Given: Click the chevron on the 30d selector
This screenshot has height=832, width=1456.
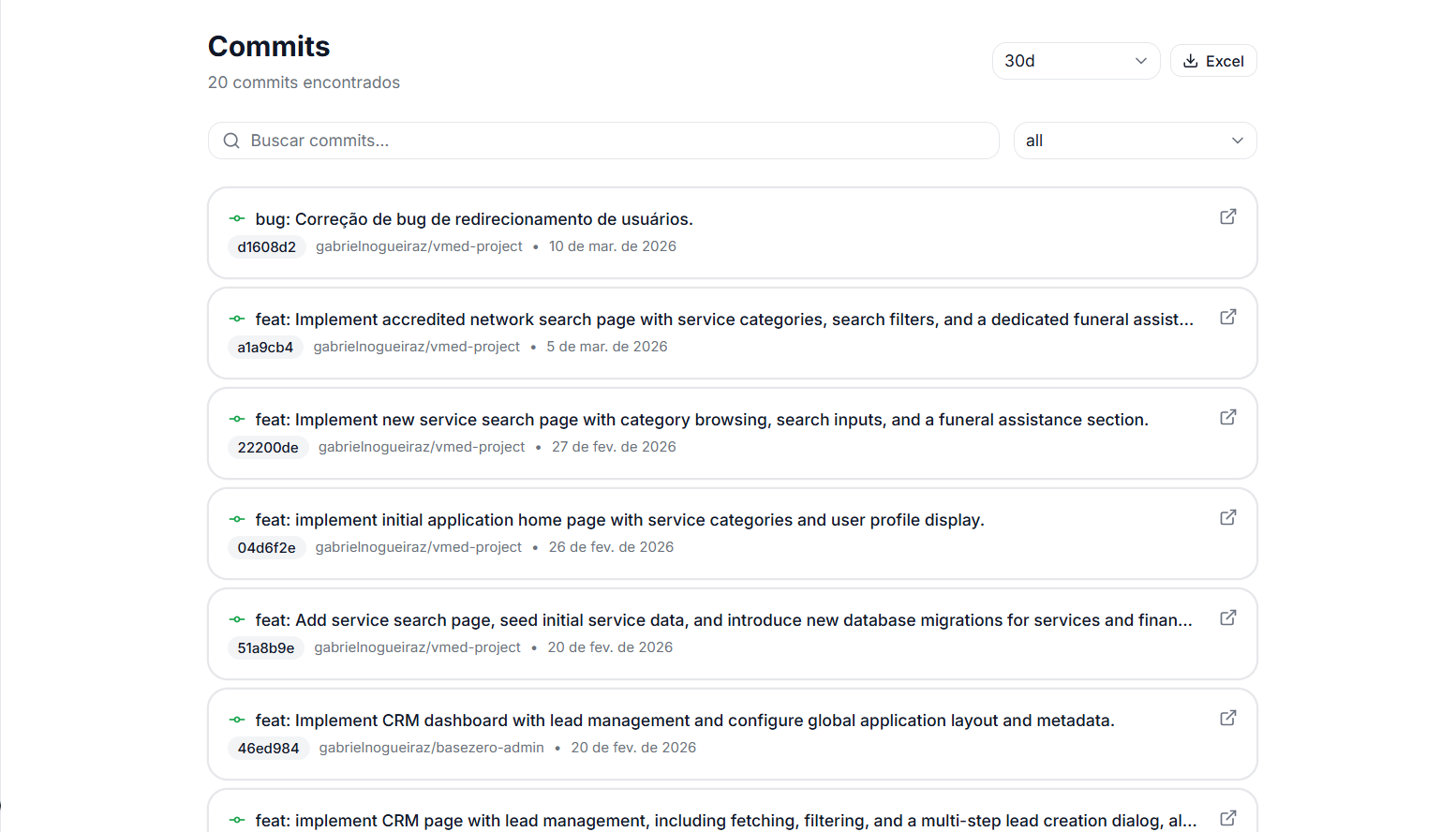Looking at the screenshot, I should [x=1142, y=60].
